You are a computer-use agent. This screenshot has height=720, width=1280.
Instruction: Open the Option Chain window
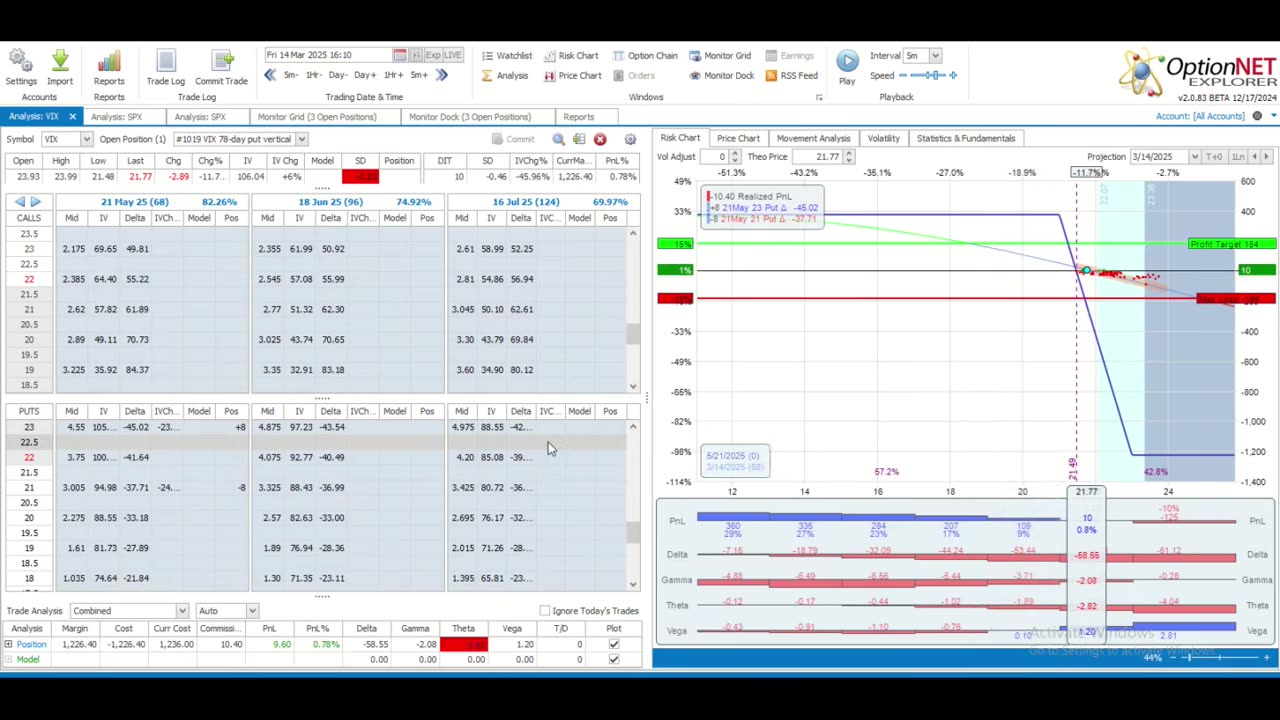645,56
